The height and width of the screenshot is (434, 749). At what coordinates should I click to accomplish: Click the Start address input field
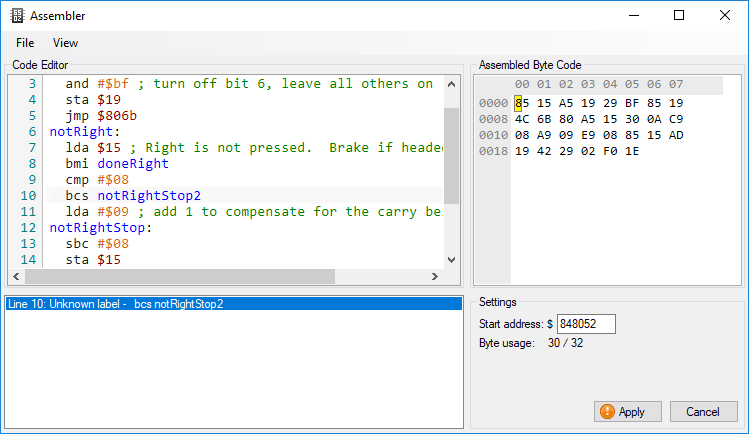[586, 324]
